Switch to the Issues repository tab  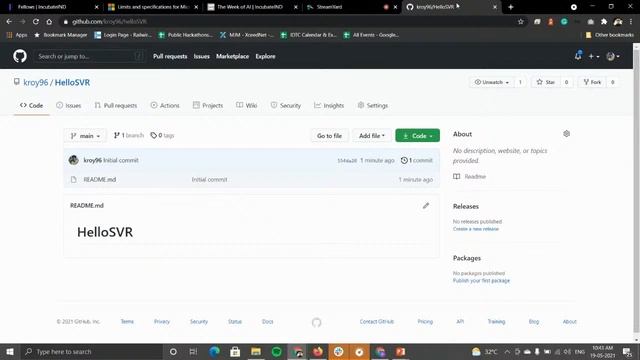(69, 105)
